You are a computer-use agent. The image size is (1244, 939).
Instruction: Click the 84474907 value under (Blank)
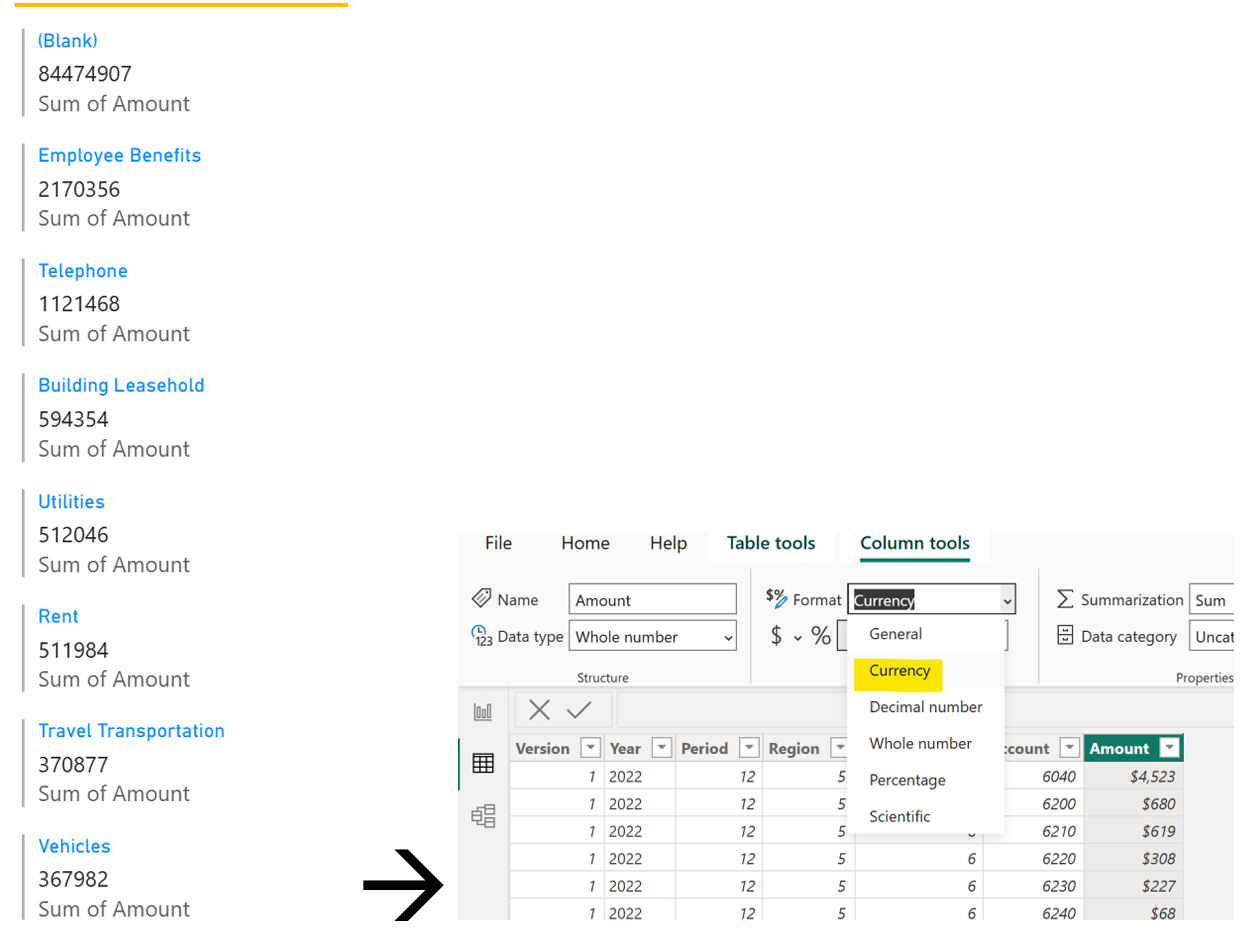tap(85, 74)
